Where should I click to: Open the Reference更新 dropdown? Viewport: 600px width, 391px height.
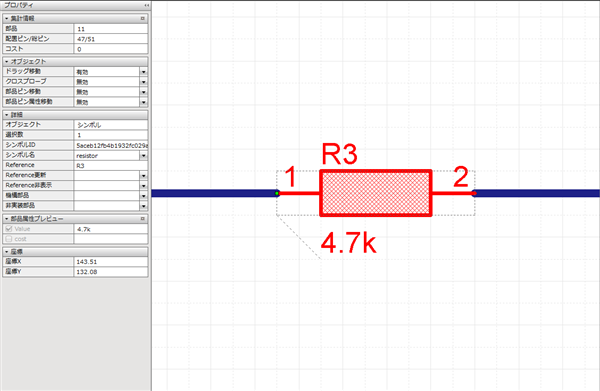tap(143, 176)
